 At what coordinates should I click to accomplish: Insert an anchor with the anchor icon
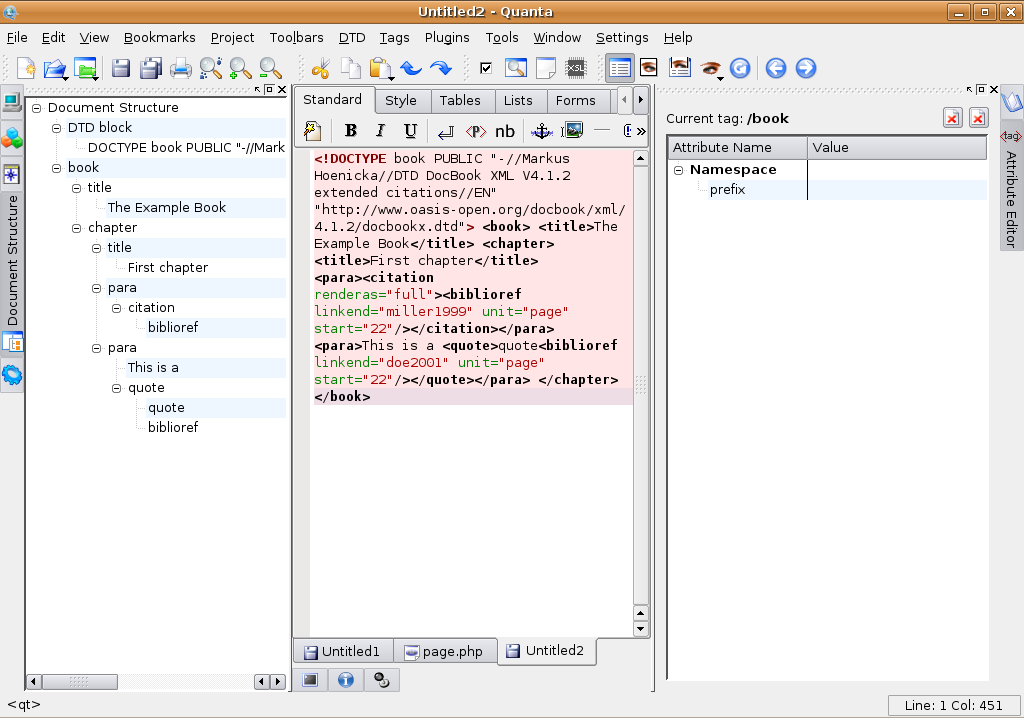point(541,130)
